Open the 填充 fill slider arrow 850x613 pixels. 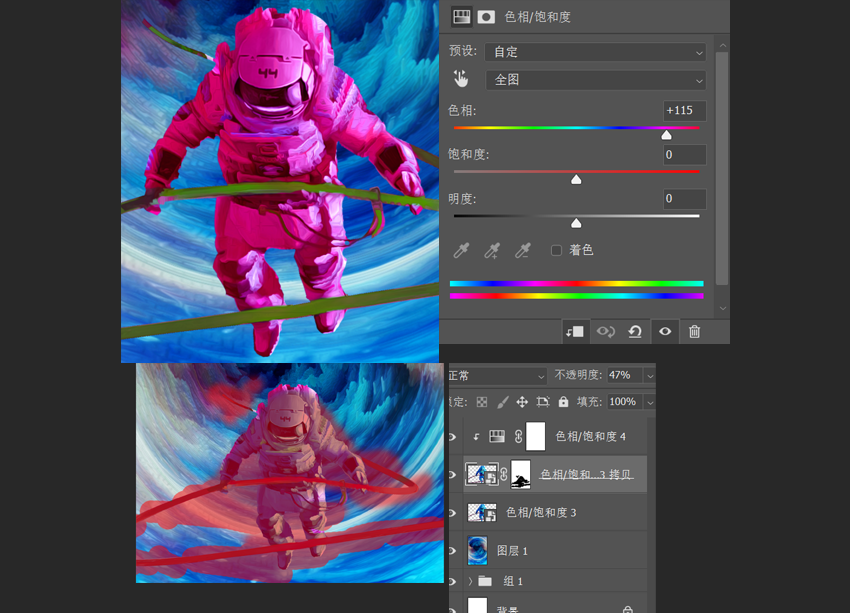click(650, 402)
